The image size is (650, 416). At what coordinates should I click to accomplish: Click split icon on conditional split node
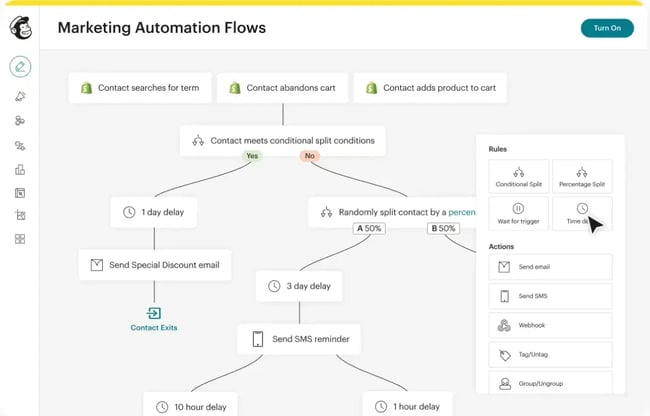click(198, 140)
